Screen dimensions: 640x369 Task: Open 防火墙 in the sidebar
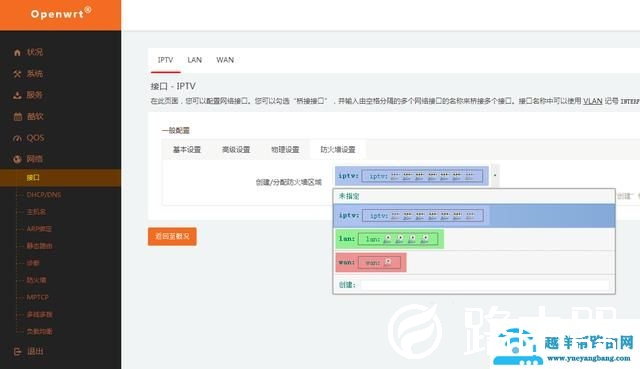click(x=36, y=280)
